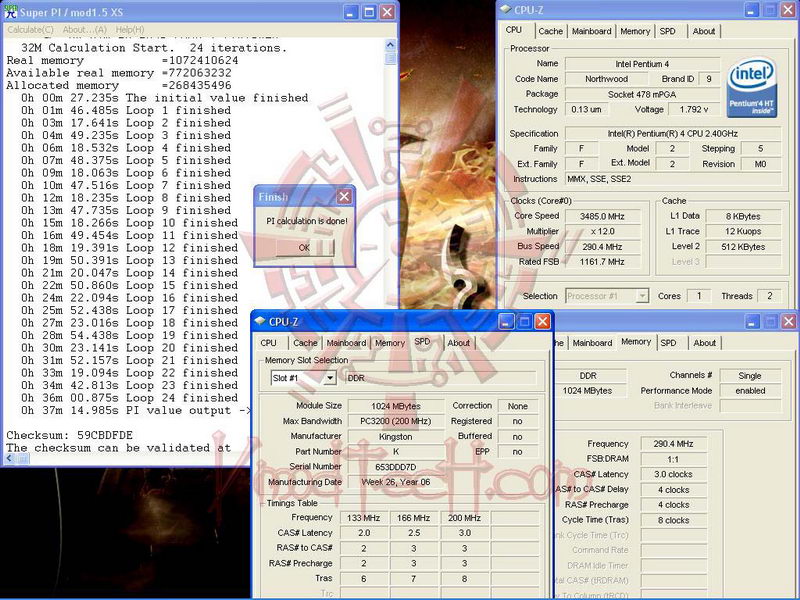Click the Serial Number 653DDD7D field
800x600 pixels.
395,467
